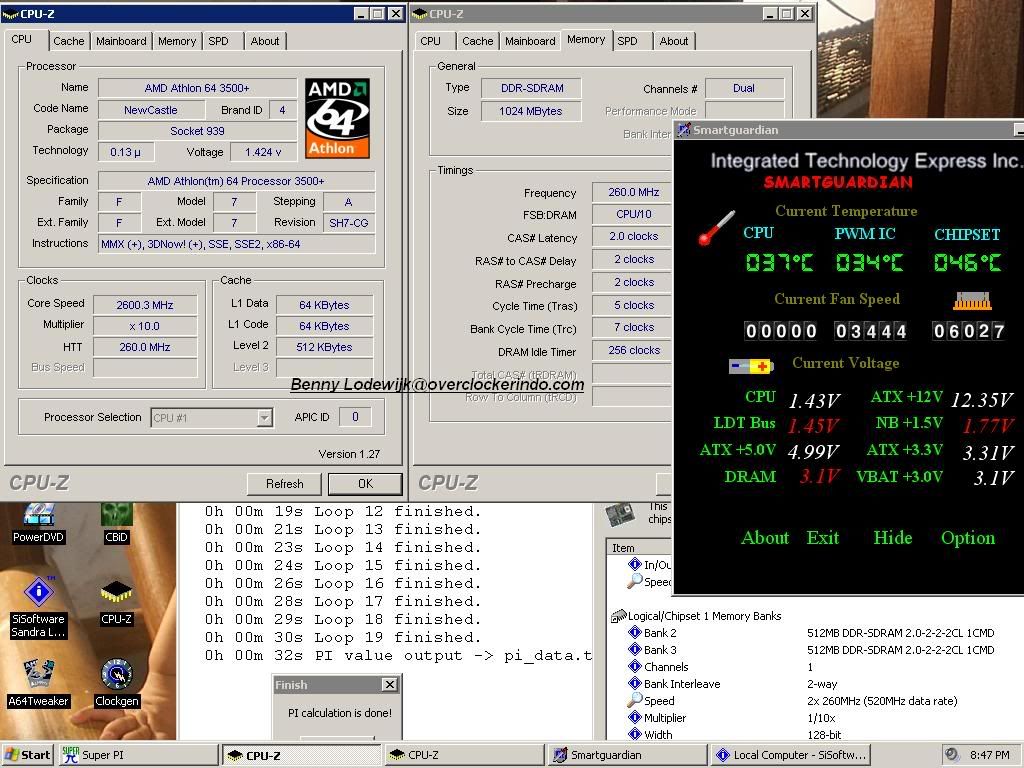Screen dimensions: 1024x768
Task: Click the Channels row icon in Sandra
Action: pos(634,666)
